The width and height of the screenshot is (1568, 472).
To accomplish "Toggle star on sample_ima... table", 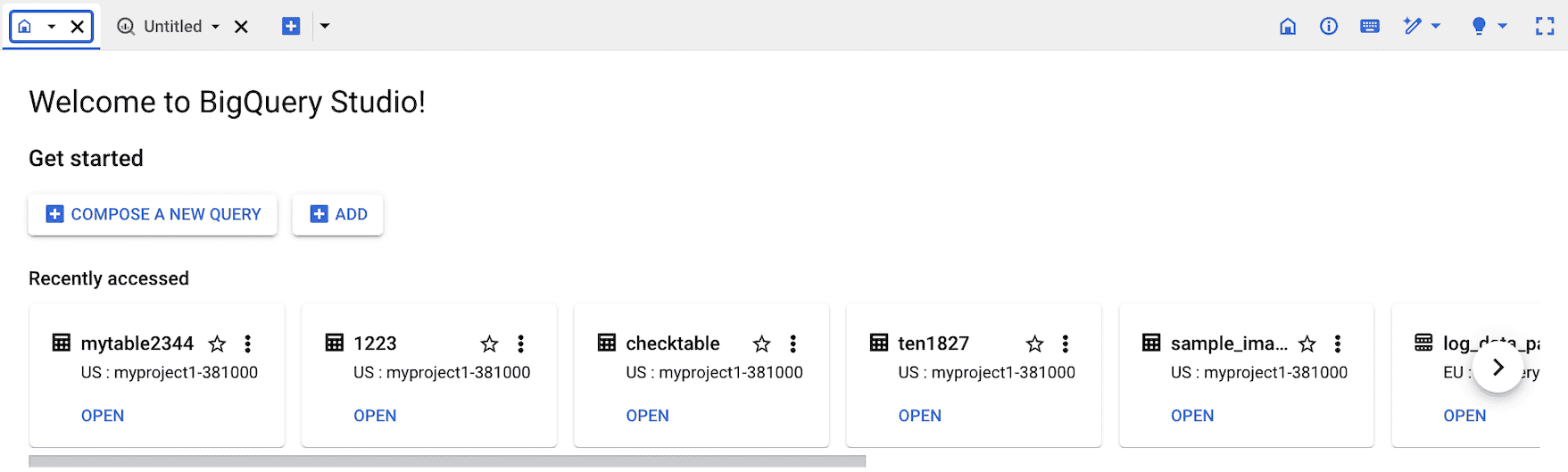I will coord(1307,344).
